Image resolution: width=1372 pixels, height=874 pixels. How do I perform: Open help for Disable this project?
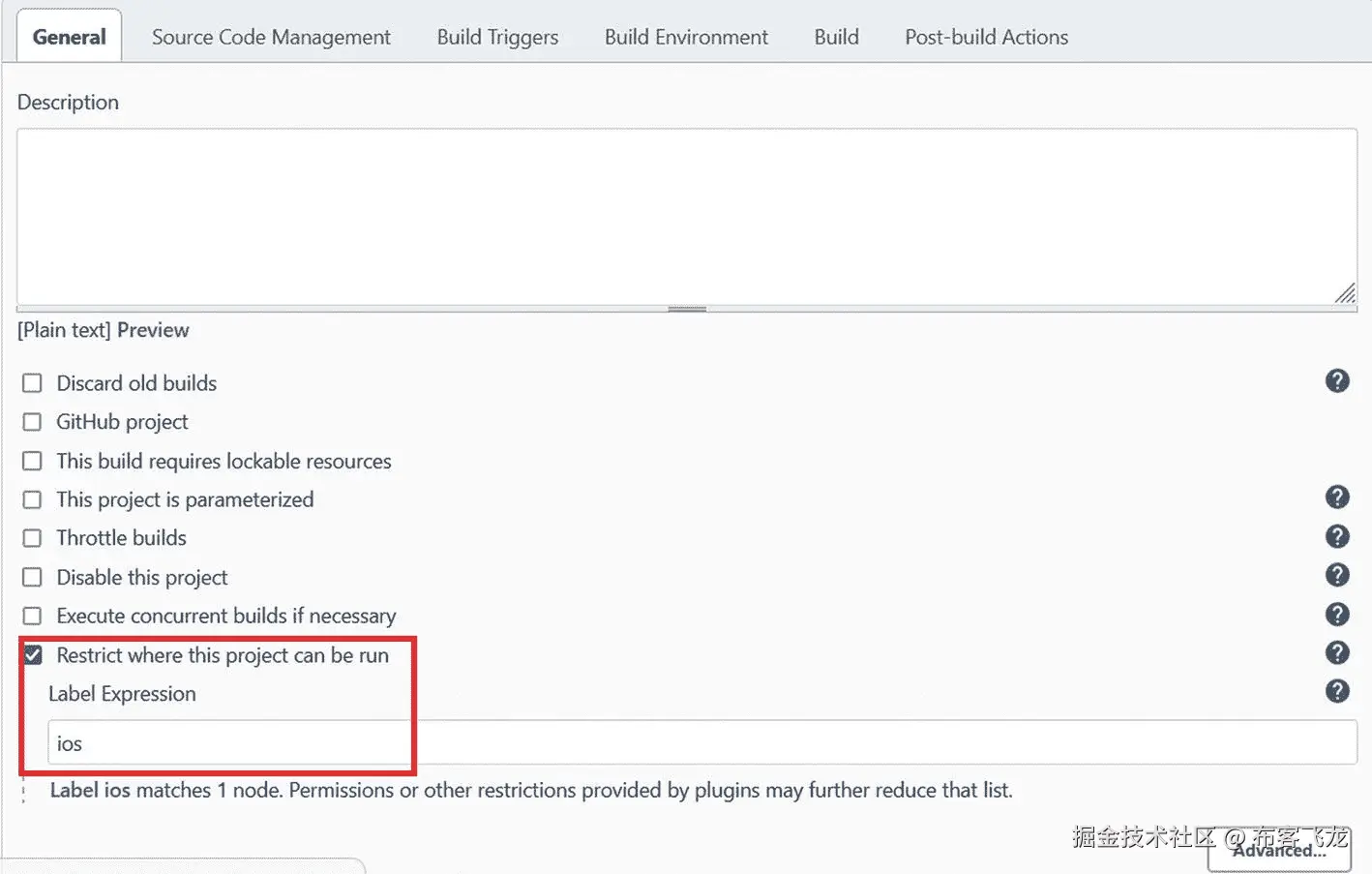click(x=1337, y=575)
